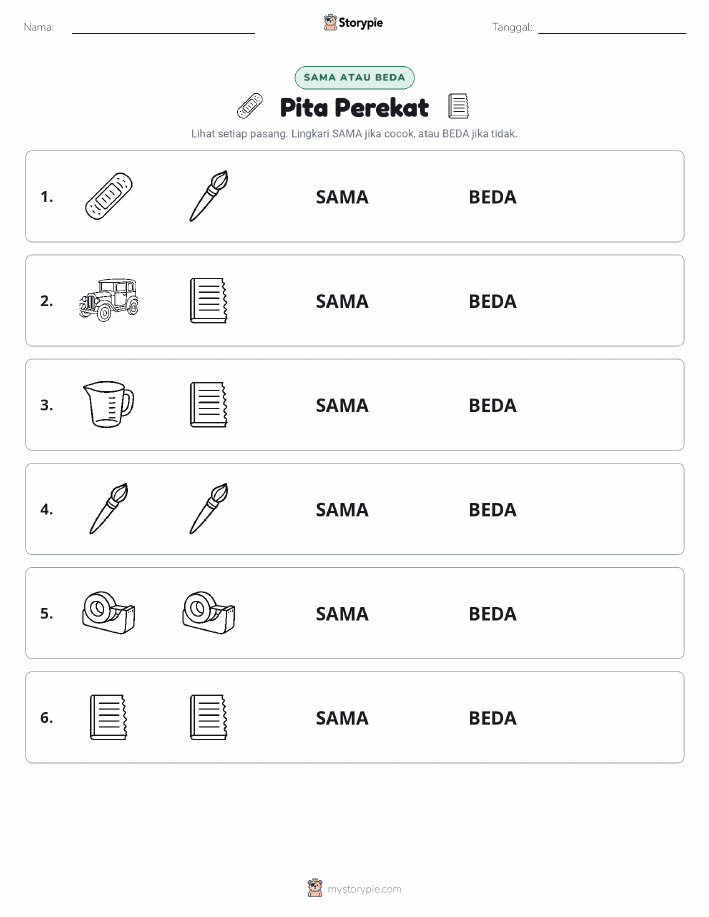
Task: Click the left notepad in row 6
Action: [x=109, y=717]
